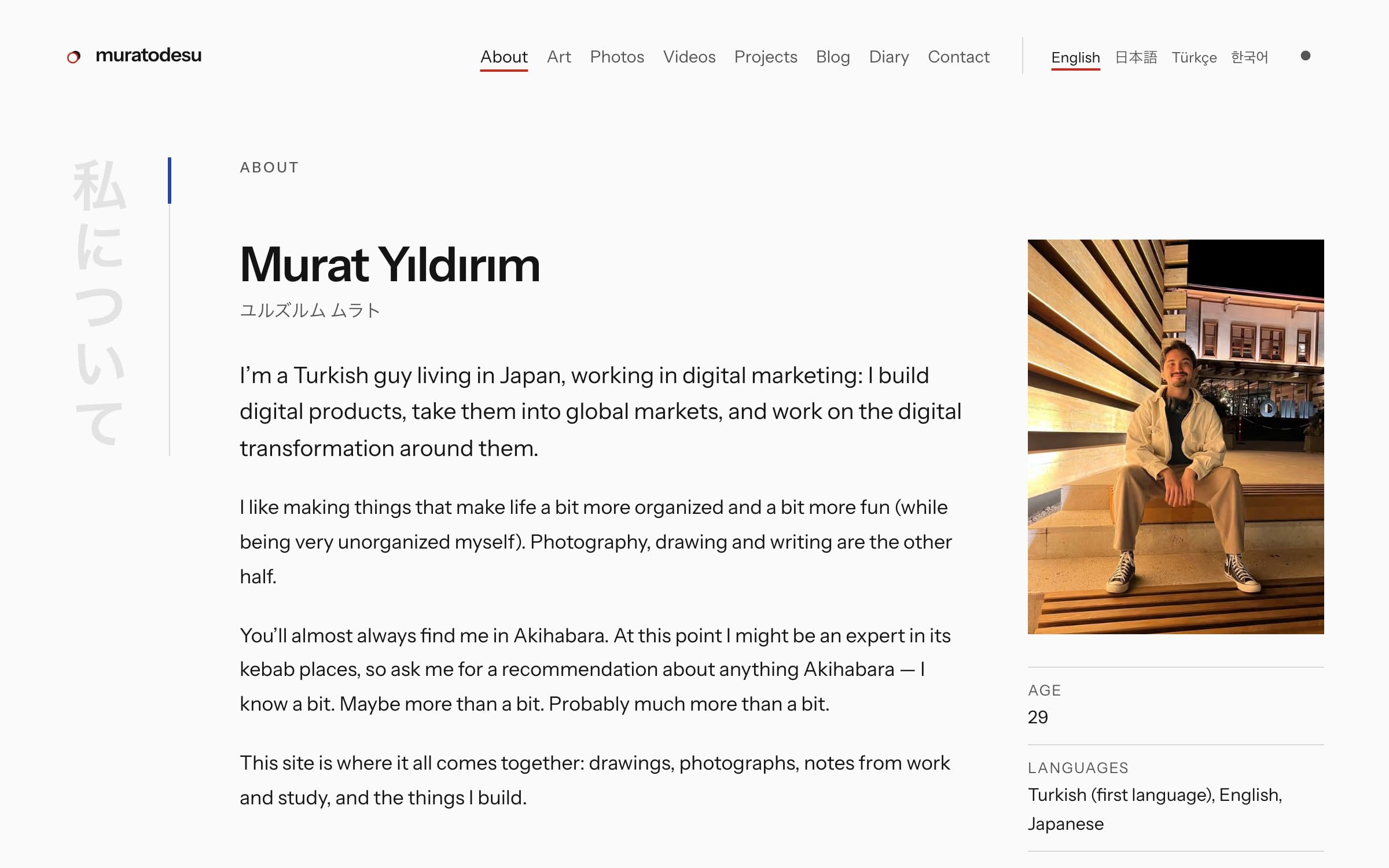
Task: Click the LANGUAGES label
Action: click(x=1078, y=767)
